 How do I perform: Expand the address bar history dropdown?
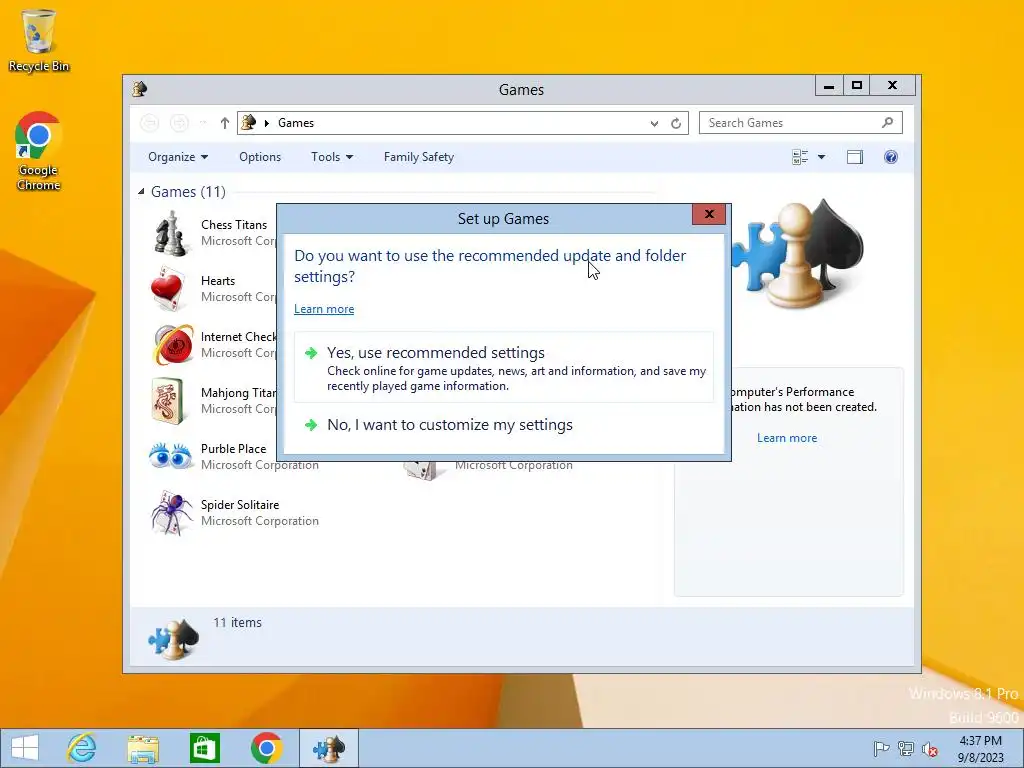654,123
